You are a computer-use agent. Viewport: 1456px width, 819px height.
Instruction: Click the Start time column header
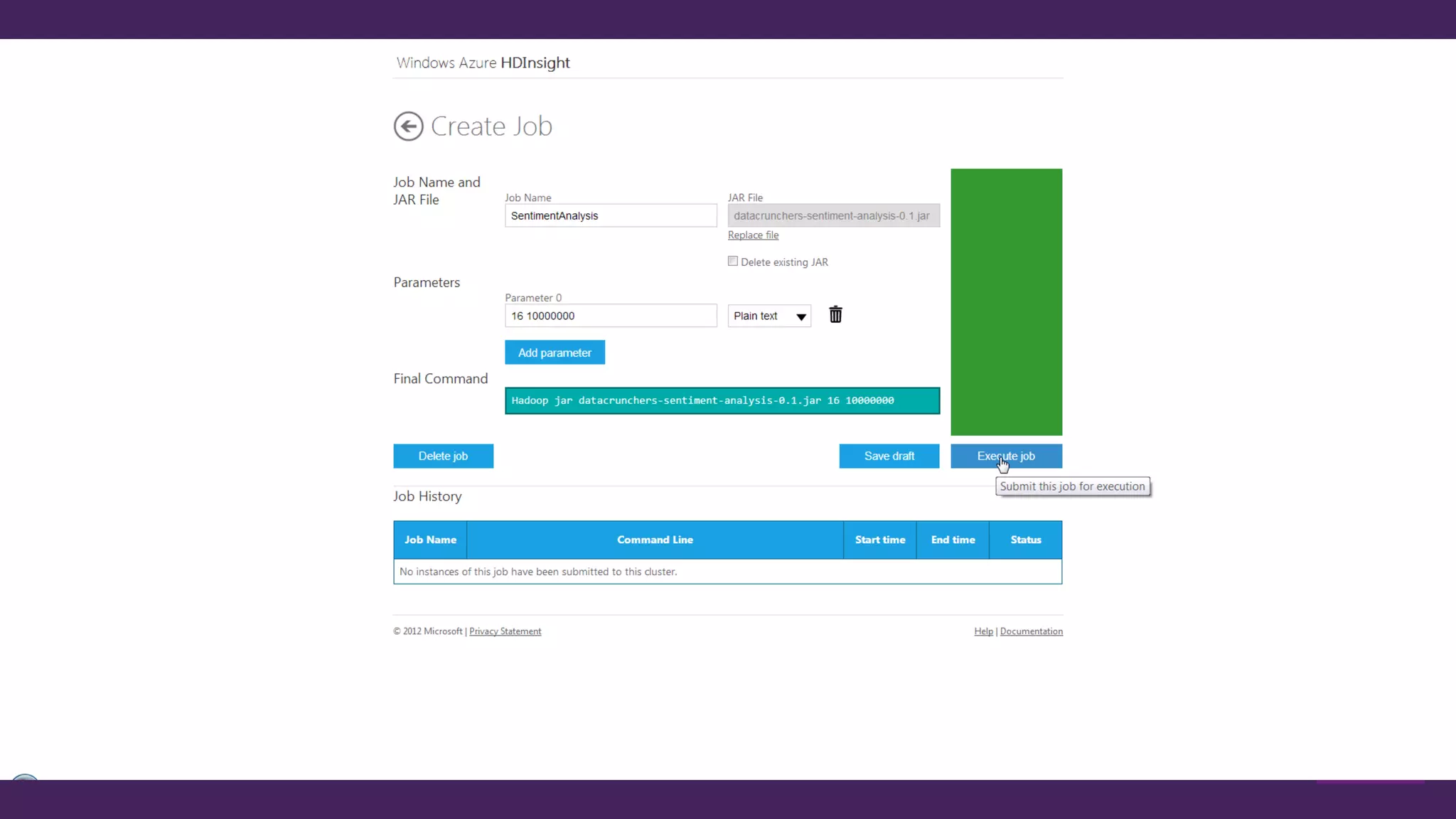(879, 540)
